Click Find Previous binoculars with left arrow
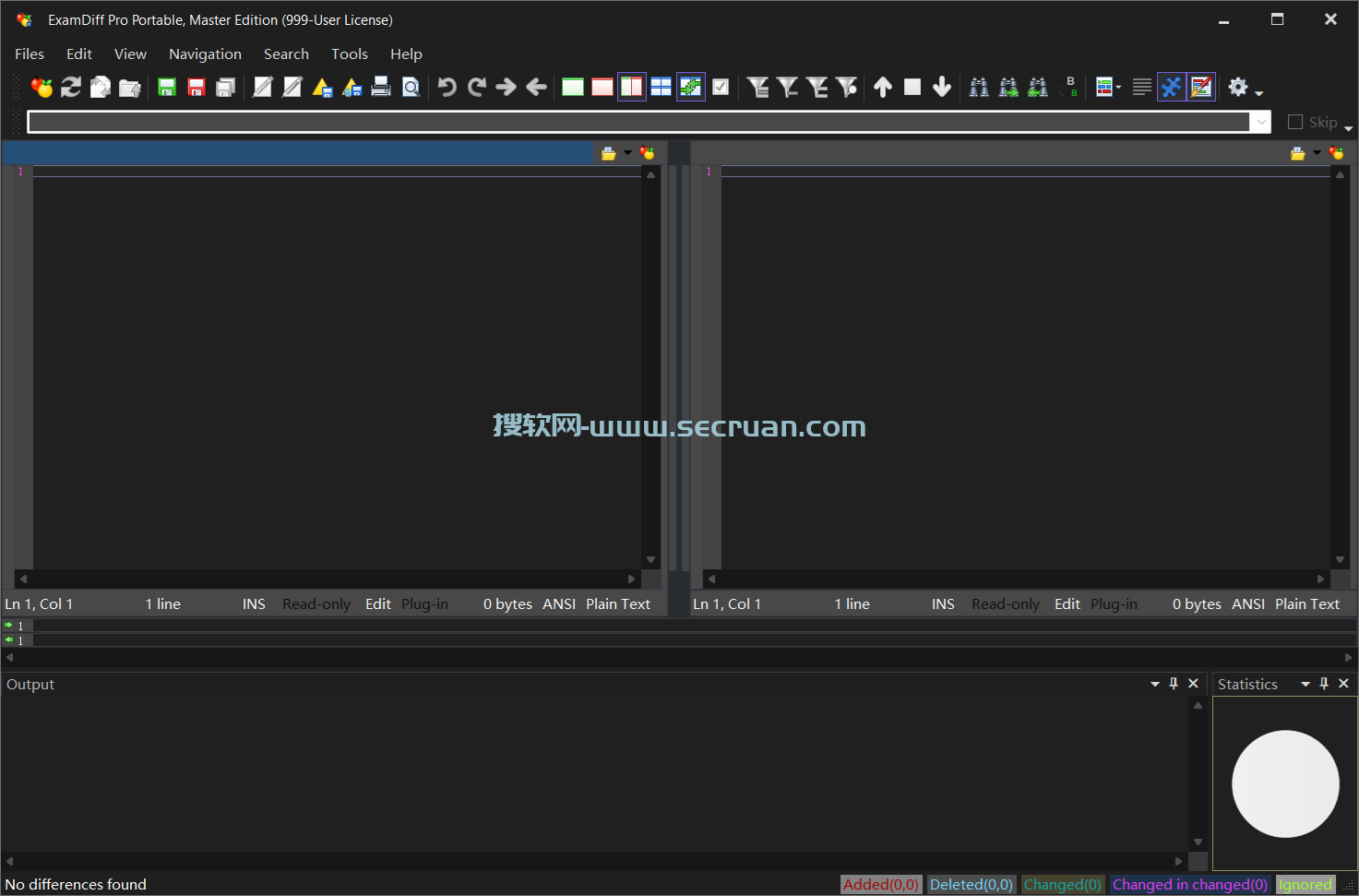The width and height of the screenshot is (1359, 896). pos(1038,87)
